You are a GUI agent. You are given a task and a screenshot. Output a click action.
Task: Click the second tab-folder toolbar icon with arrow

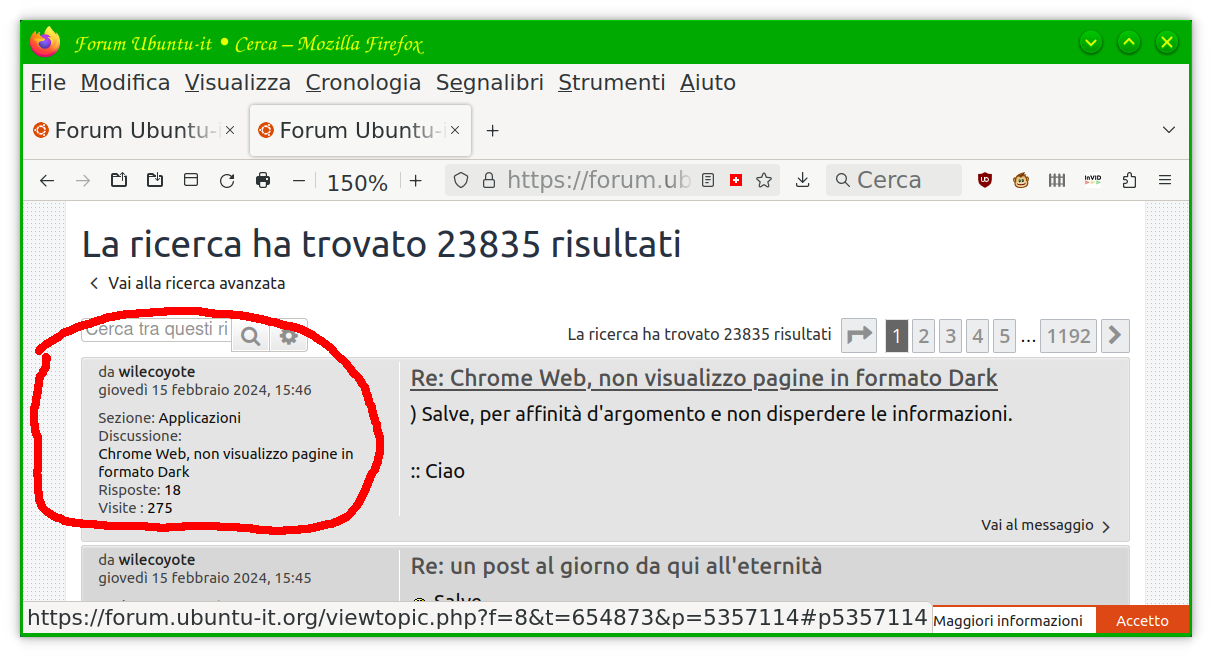[155, 181]
